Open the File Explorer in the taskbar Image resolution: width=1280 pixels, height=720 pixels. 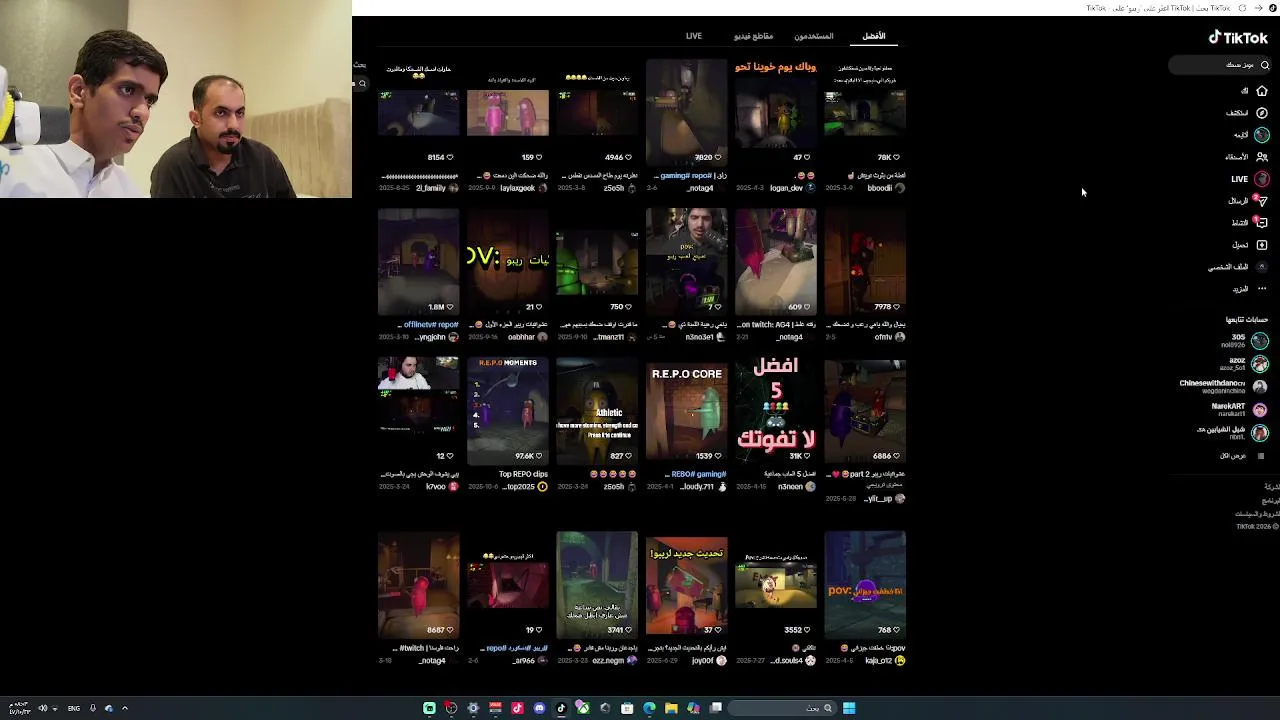pyautogui.click(x=671, y=708)
